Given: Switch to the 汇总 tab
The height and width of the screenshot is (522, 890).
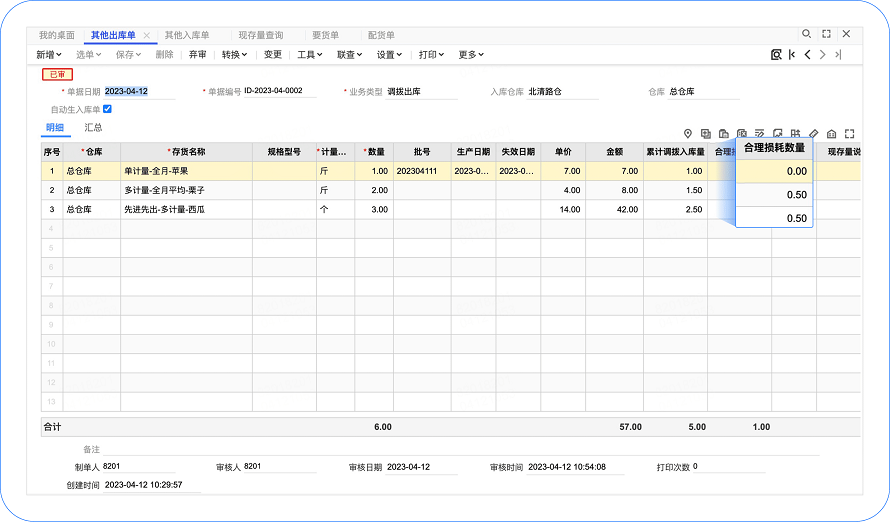Looking at the screenshot, I should click(93, 128).
